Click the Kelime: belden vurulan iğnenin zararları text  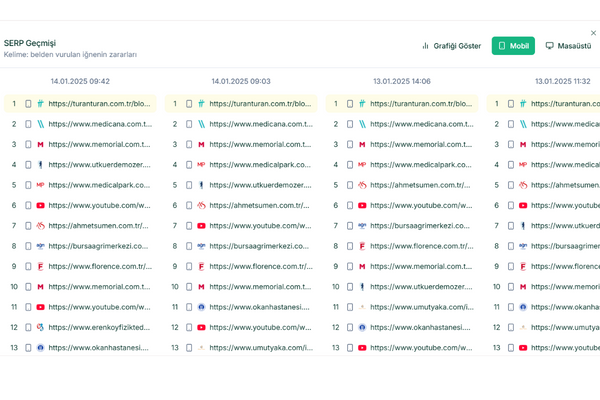(x=70, y=55)
